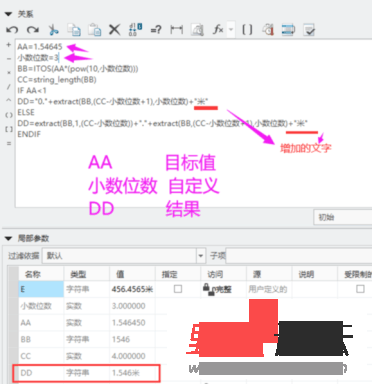
Task: Select value cell 1546
Action: (132, 339)
